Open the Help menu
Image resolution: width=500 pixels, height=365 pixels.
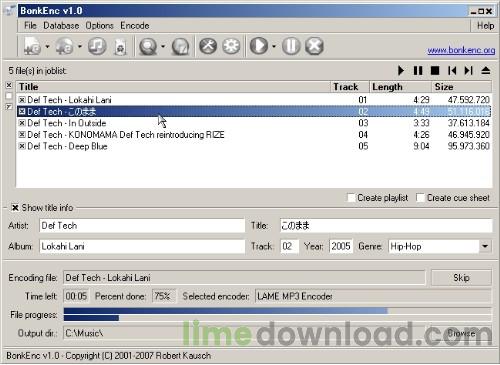pyautogui.click(x=485, y=26)
